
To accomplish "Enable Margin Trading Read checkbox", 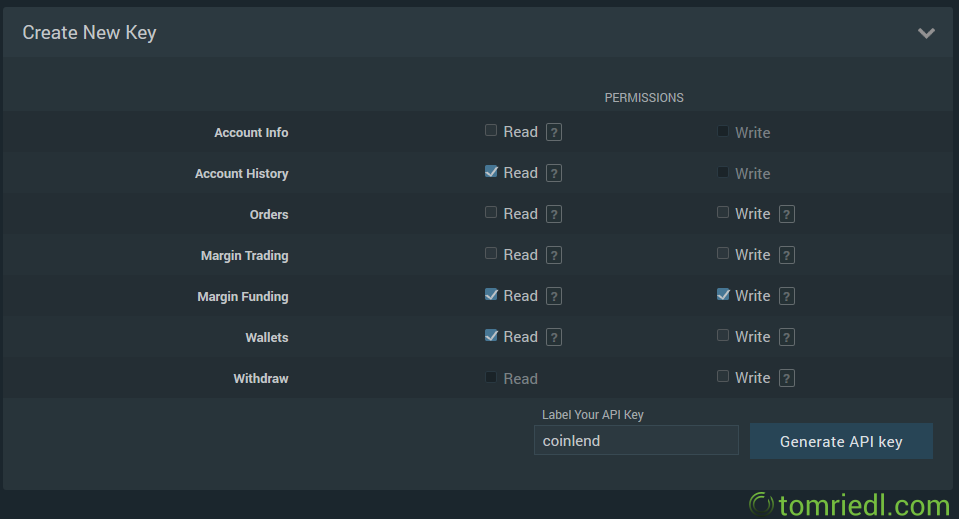I will pos(491,253).
